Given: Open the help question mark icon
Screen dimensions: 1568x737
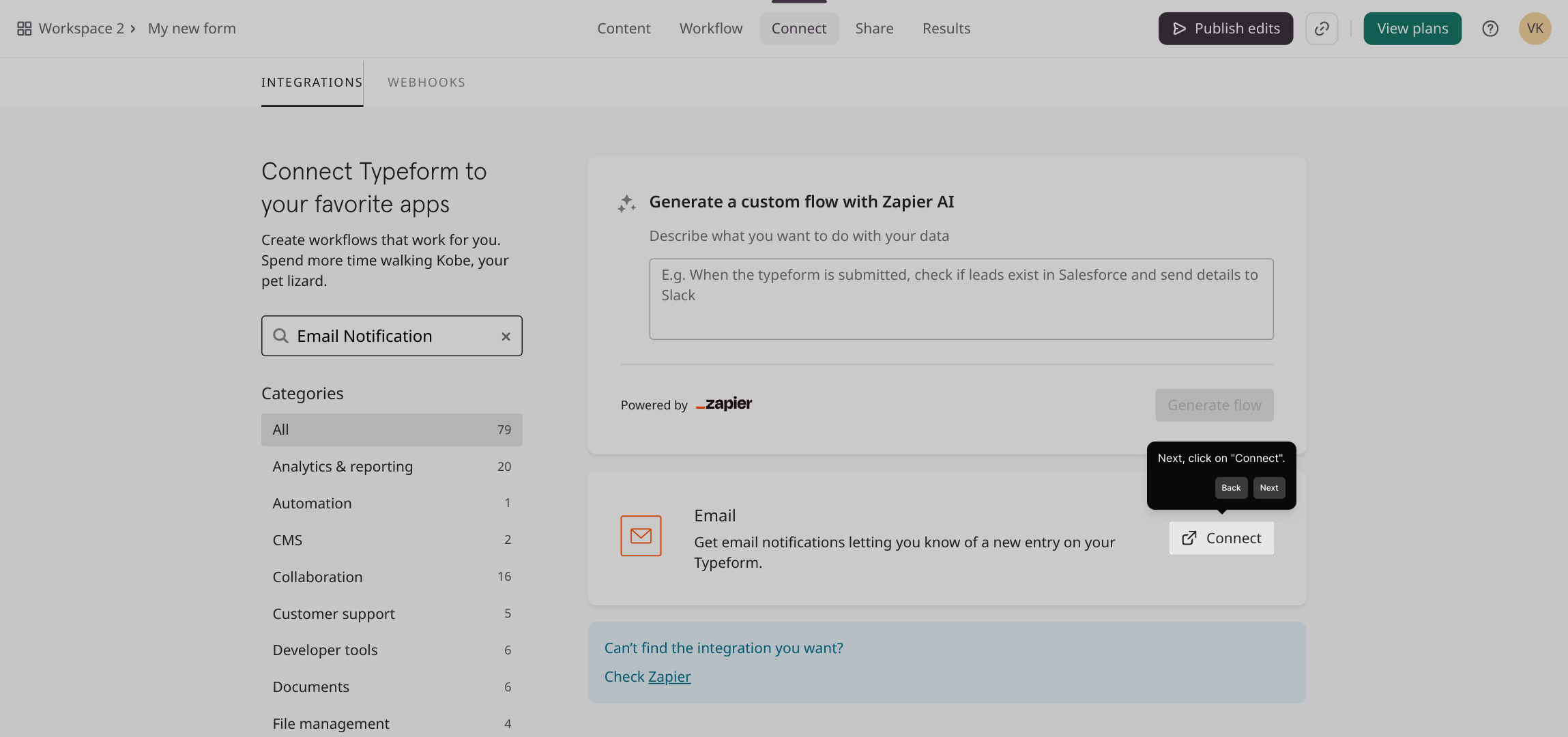Looking at the screenshot, I should coord(1490,29).
